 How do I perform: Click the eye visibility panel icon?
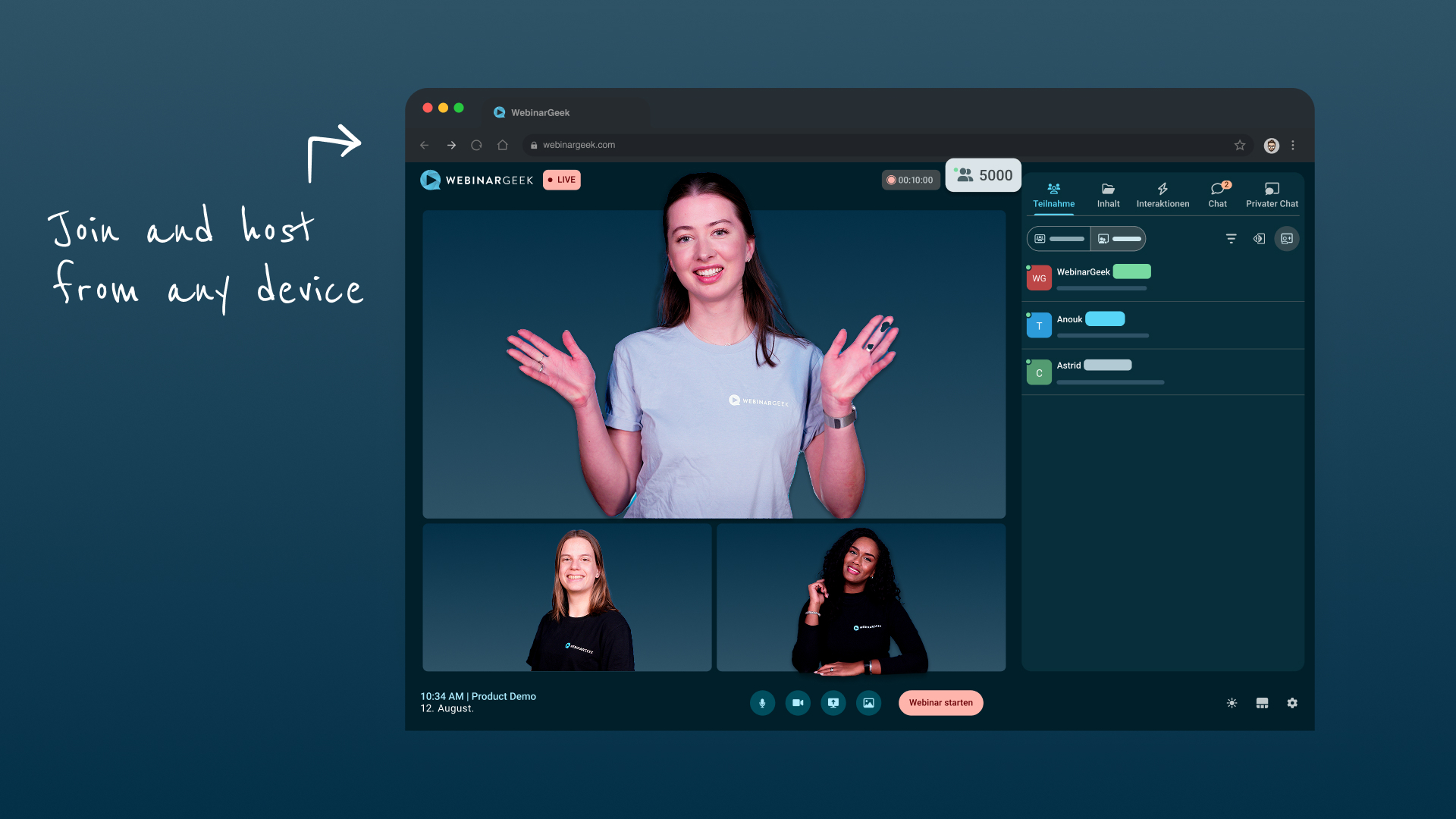(1259, 239)
